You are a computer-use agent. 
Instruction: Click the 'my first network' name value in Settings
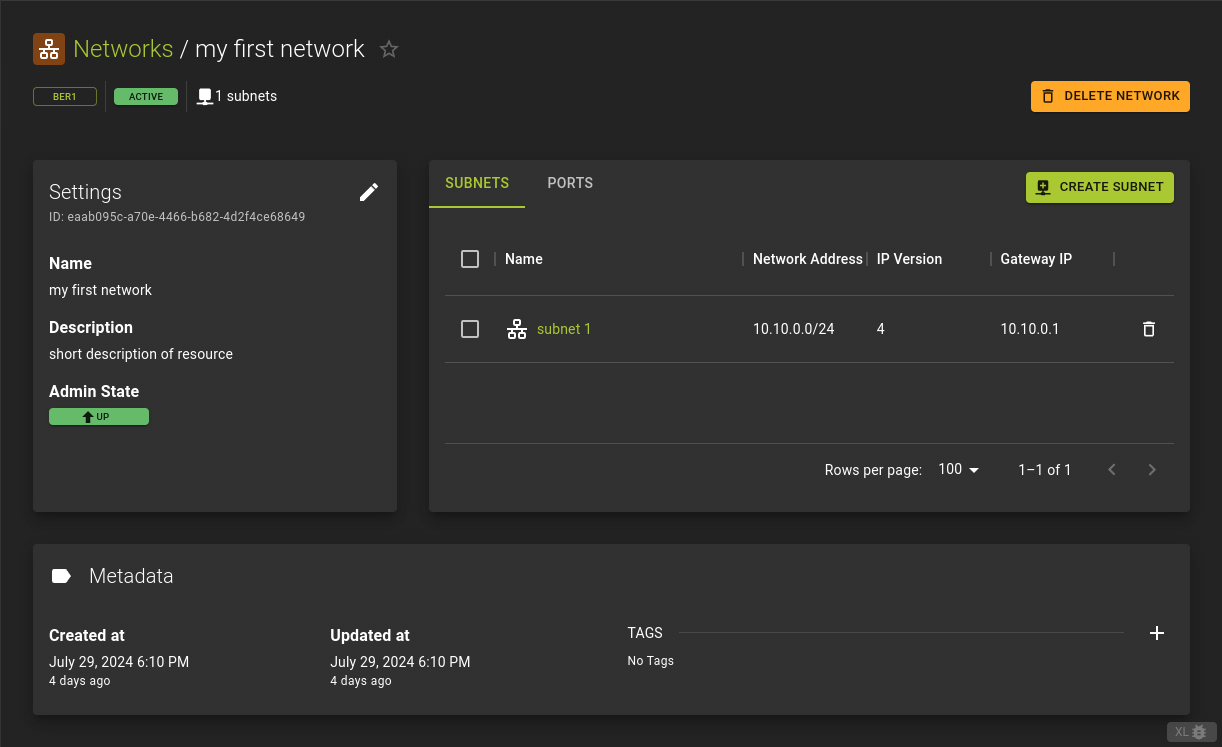101,290
